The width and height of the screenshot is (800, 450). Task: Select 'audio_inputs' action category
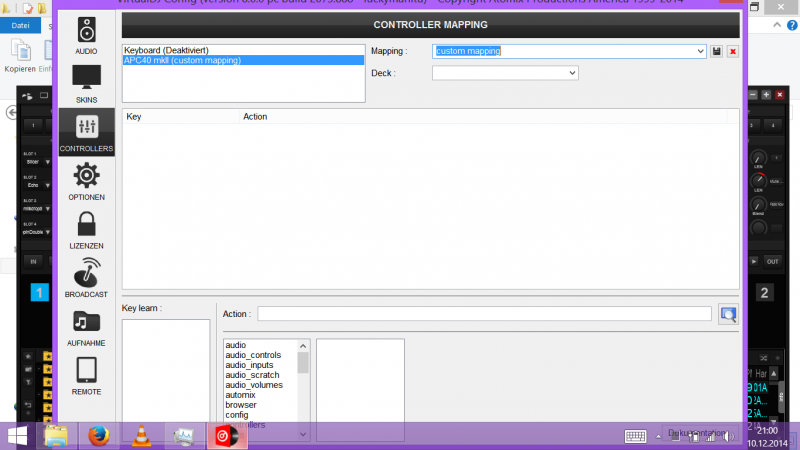249,365
